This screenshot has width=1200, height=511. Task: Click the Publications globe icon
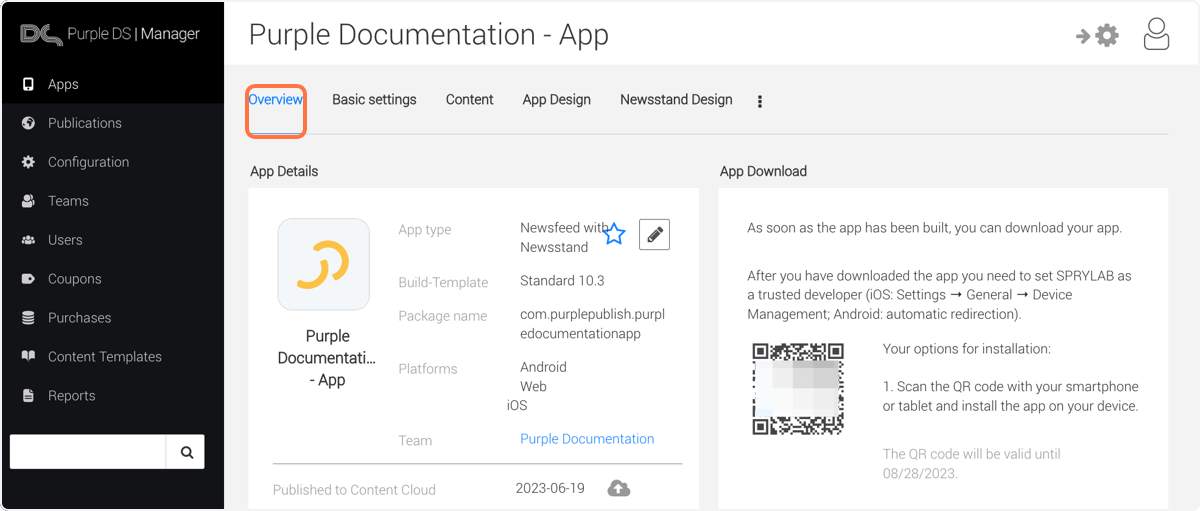click(28, 123)
